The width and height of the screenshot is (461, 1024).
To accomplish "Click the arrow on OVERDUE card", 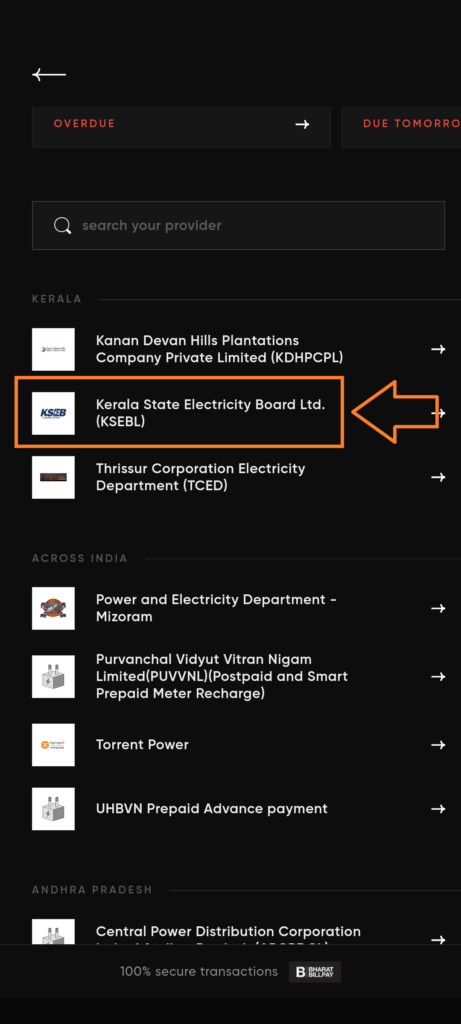I will (x=302, y=124).
